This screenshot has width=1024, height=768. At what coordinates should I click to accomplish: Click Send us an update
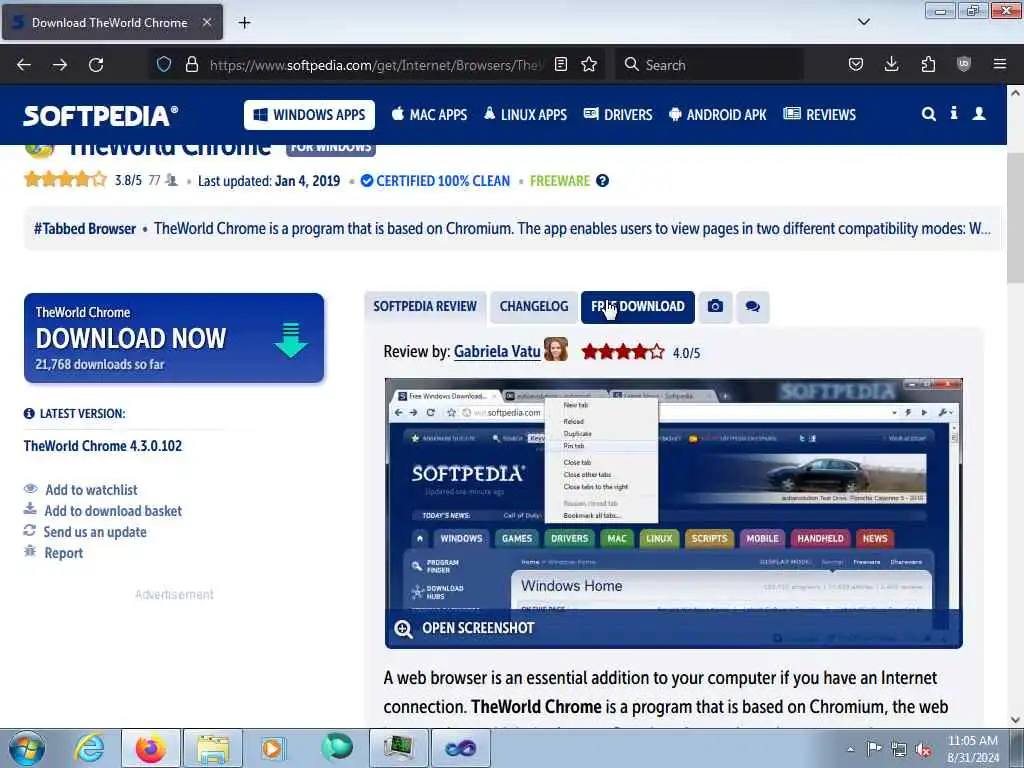(x=95, y=532)
